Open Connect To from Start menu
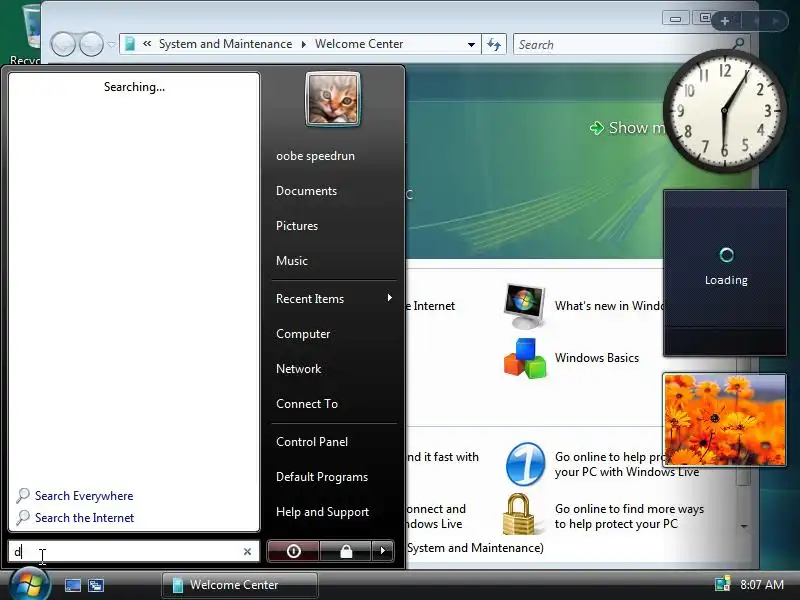This screenshot has width=800, height=600. (307, 404)
